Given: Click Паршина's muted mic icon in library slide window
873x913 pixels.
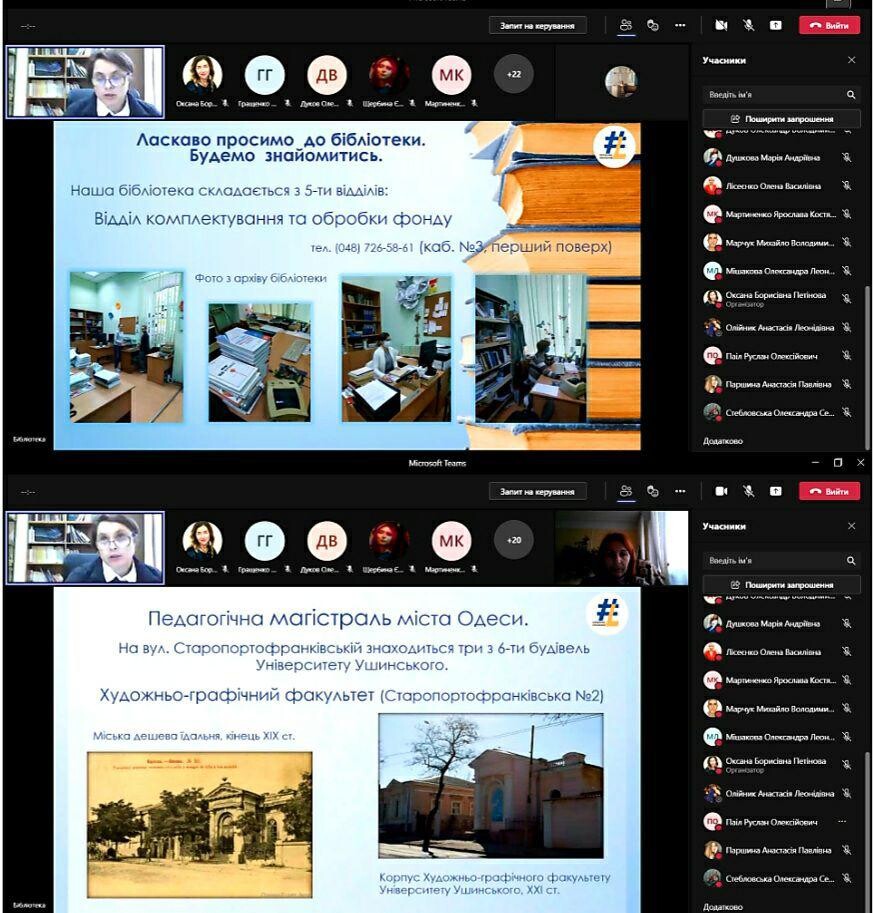Looking at the screenshot, I should 846,384.
